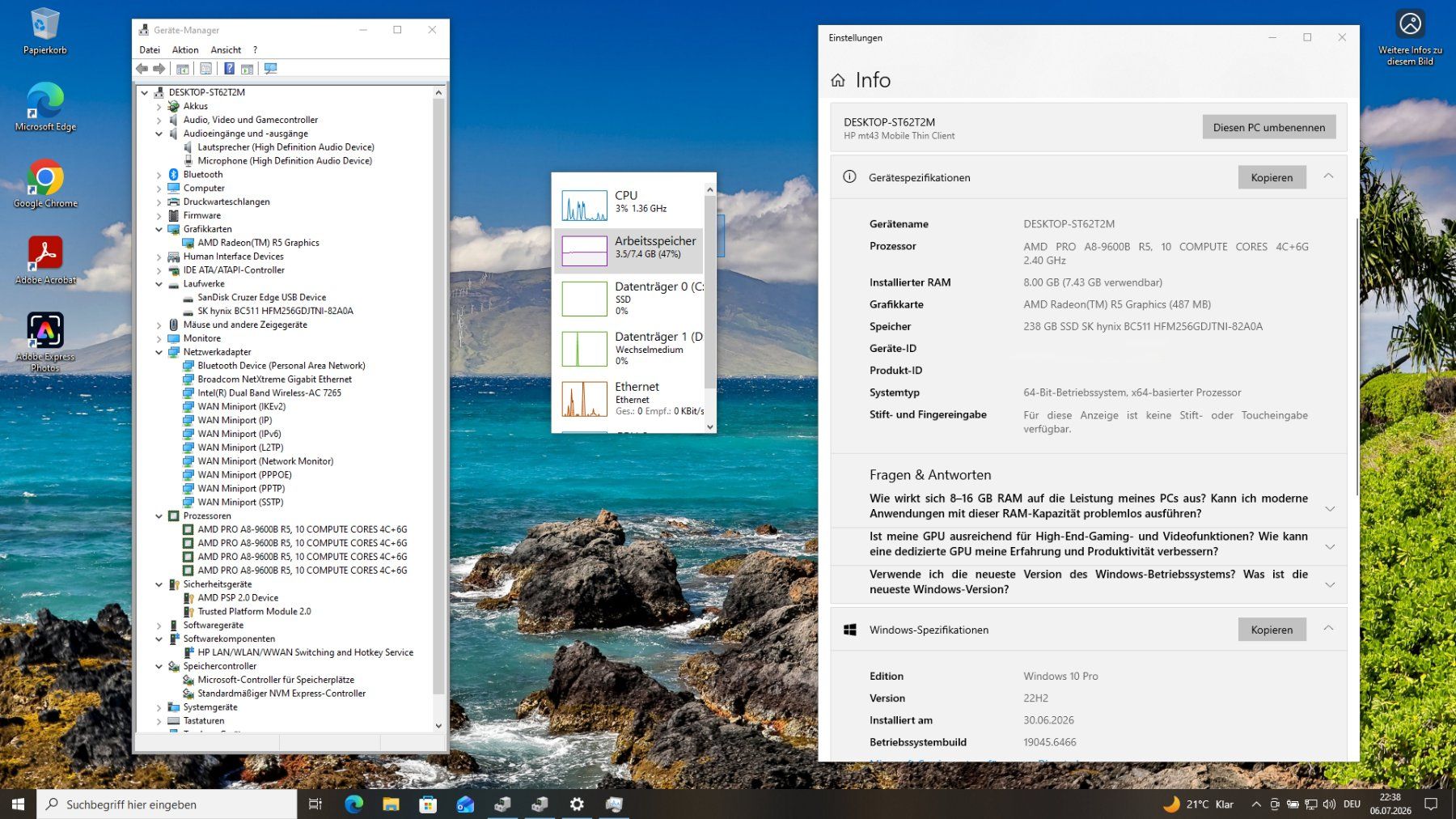Click the Weitere Infos zu diesem Bild icon
The image size is (1456, 819).
coord(1410,37)
